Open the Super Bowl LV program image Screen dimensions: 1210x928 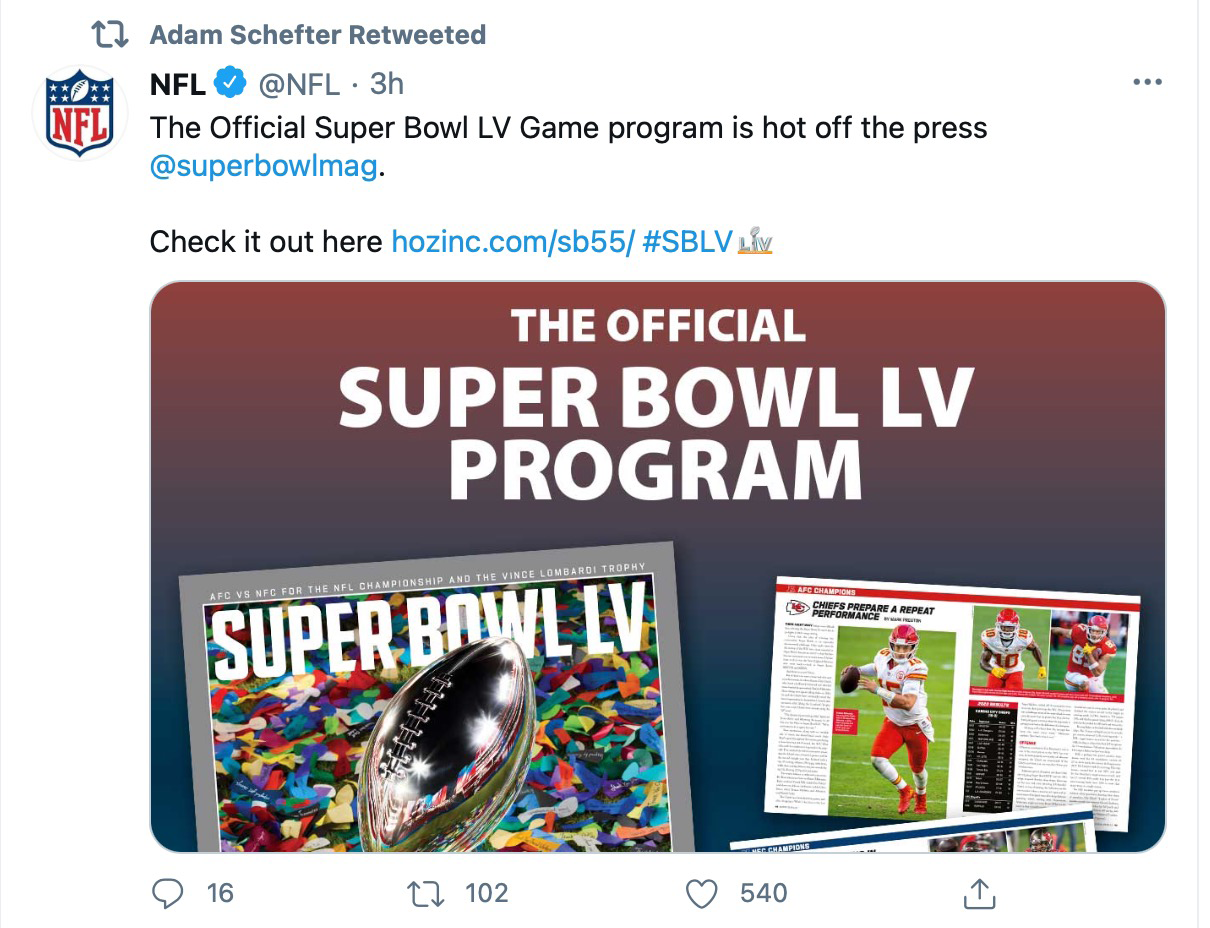[x=657, y=567]
